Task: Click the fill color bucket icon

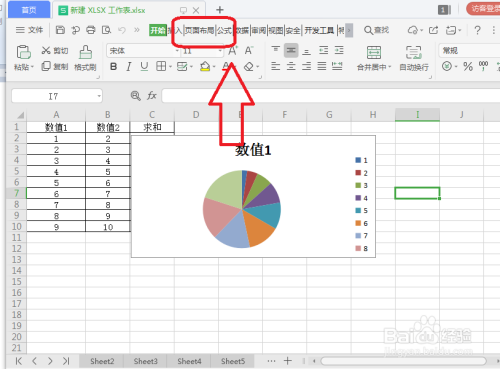Action: click(x=205, y=66)
